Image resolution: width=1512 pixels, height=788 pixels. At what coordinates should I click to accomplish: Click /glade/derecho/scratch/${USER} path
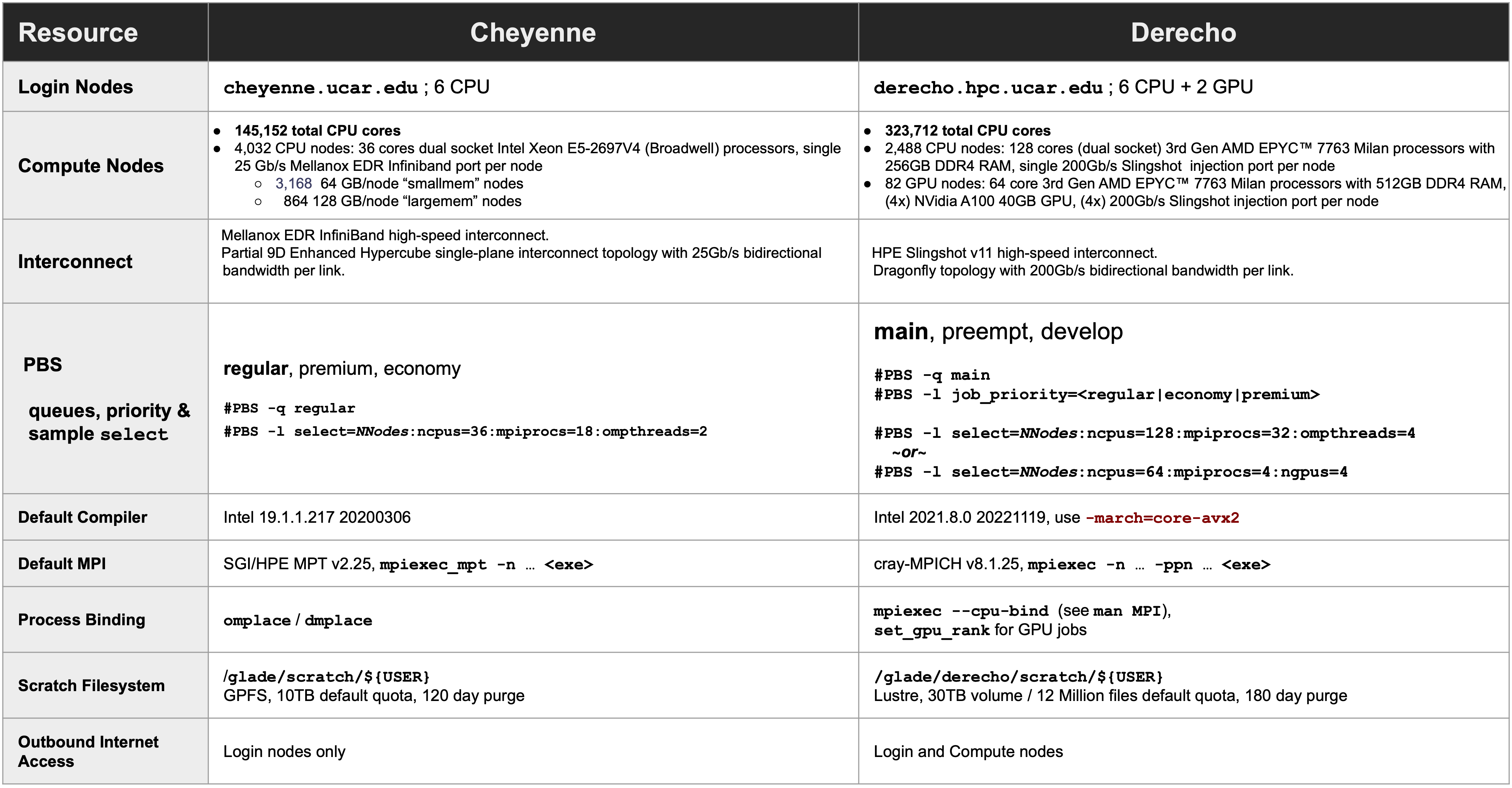point(1018,677)
